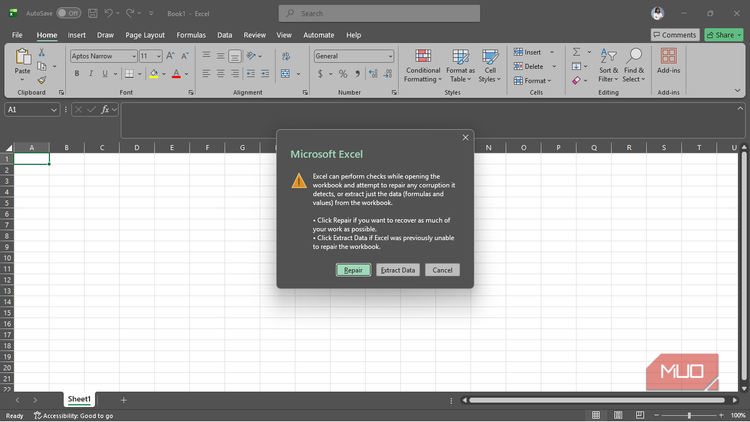750x422 pixels.
Task: Click in the Search box
Action: click(379, 13)
